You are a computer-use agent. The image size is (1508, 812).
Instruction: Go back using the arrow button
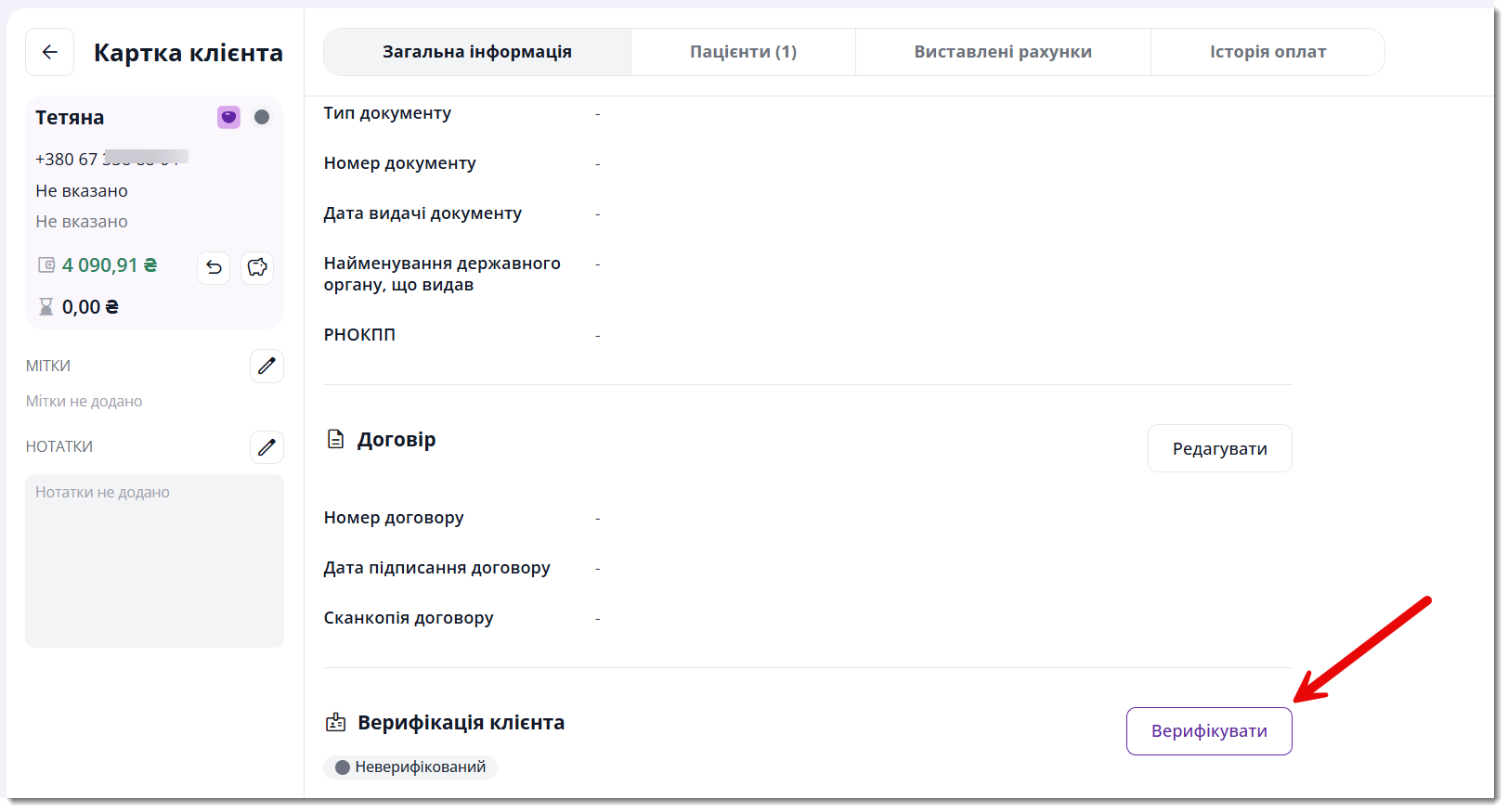[x=50, y=52]
